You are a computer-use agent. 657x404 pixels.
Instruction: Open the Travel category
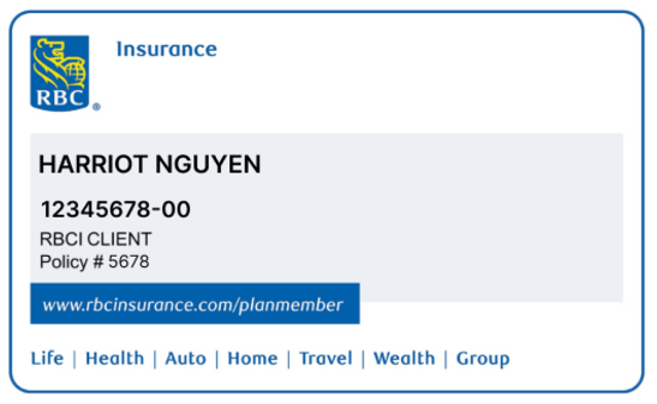click(326, 358)
